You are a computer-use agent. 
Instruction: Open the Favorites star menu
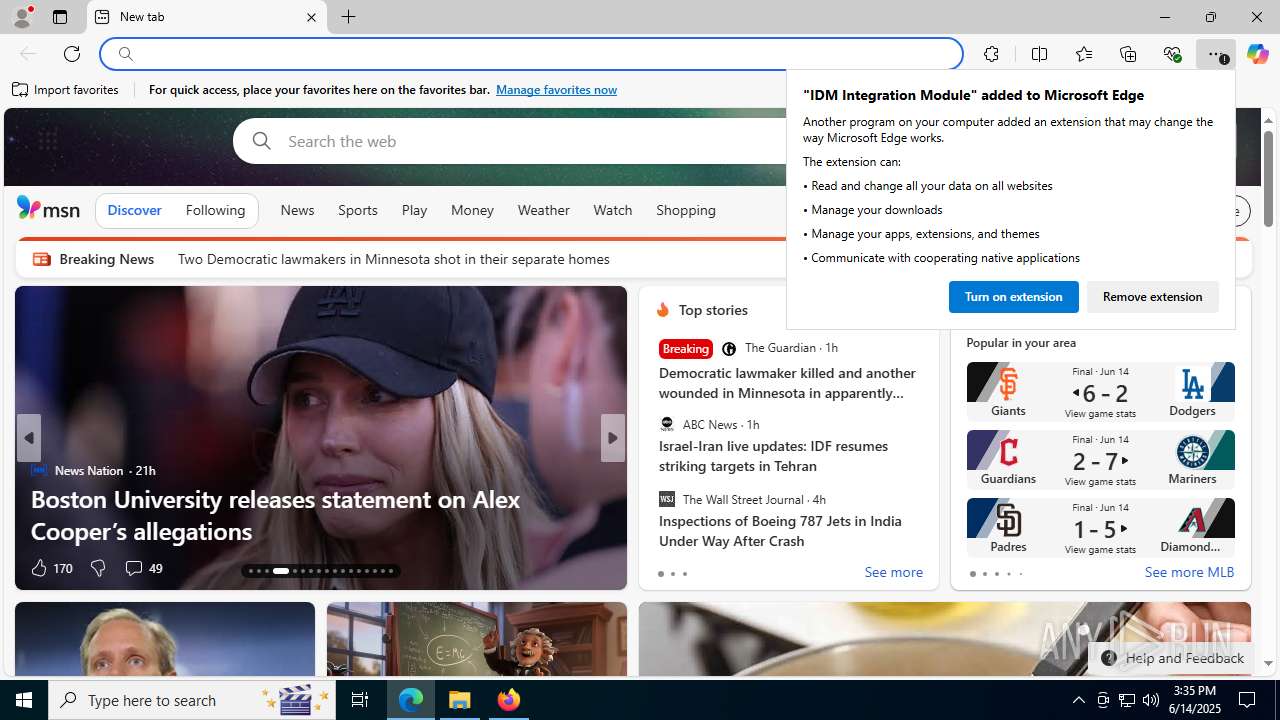tap(1084, 54)
